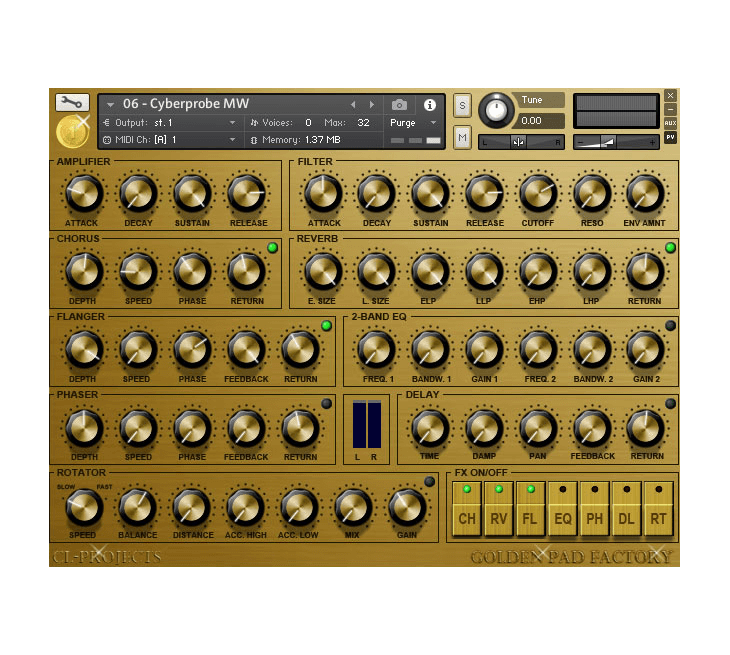Solo the instrument with the S button
730x655 pixels.
(x=462, y=105)
